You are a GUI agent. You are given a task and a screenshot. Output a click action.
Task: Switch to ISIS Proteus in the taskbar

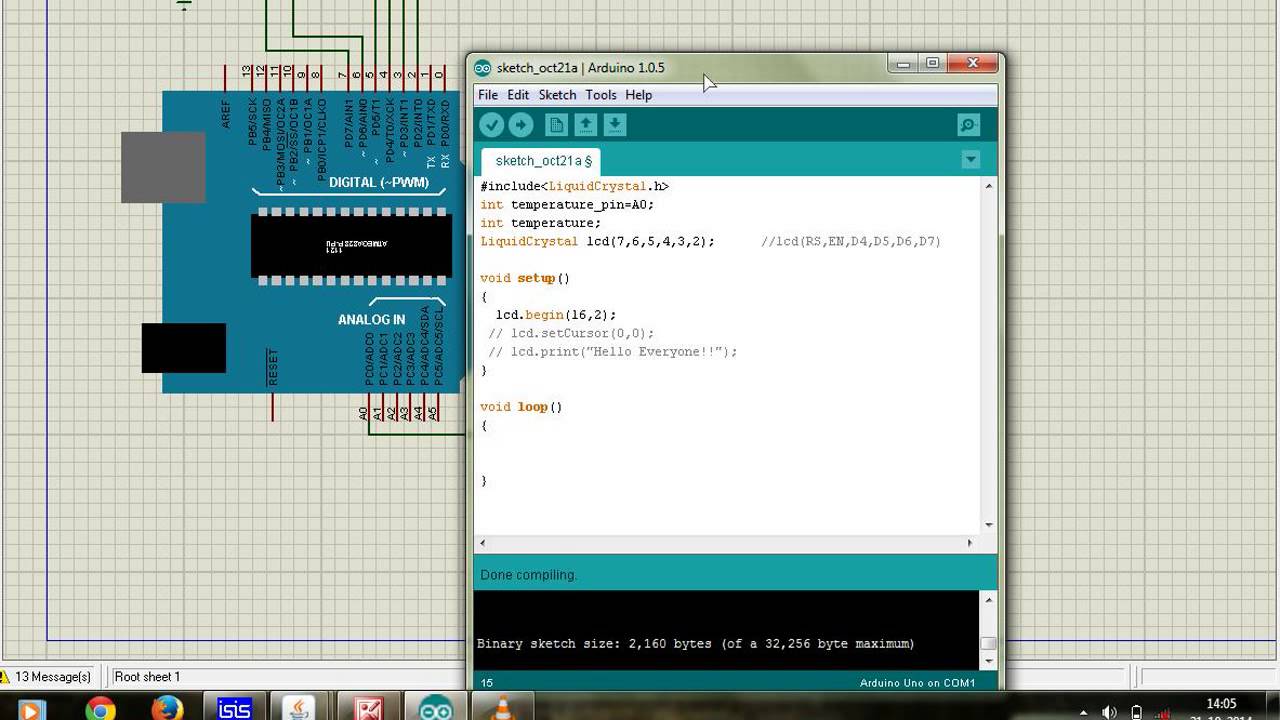point(235,709)
